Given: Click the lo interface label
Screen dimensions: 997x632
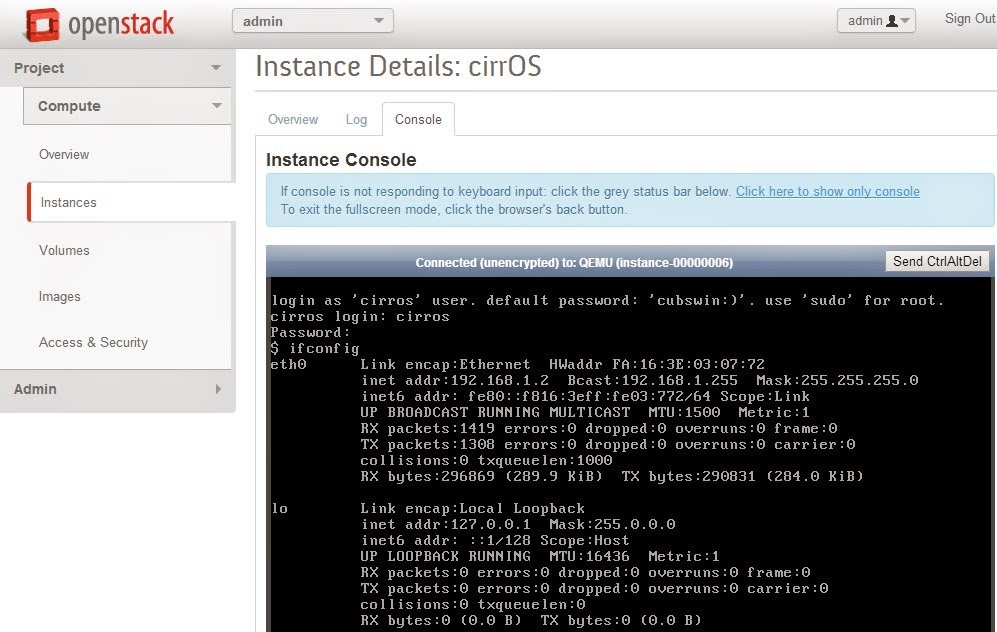Looking at the screenshot, I should 279,508.
